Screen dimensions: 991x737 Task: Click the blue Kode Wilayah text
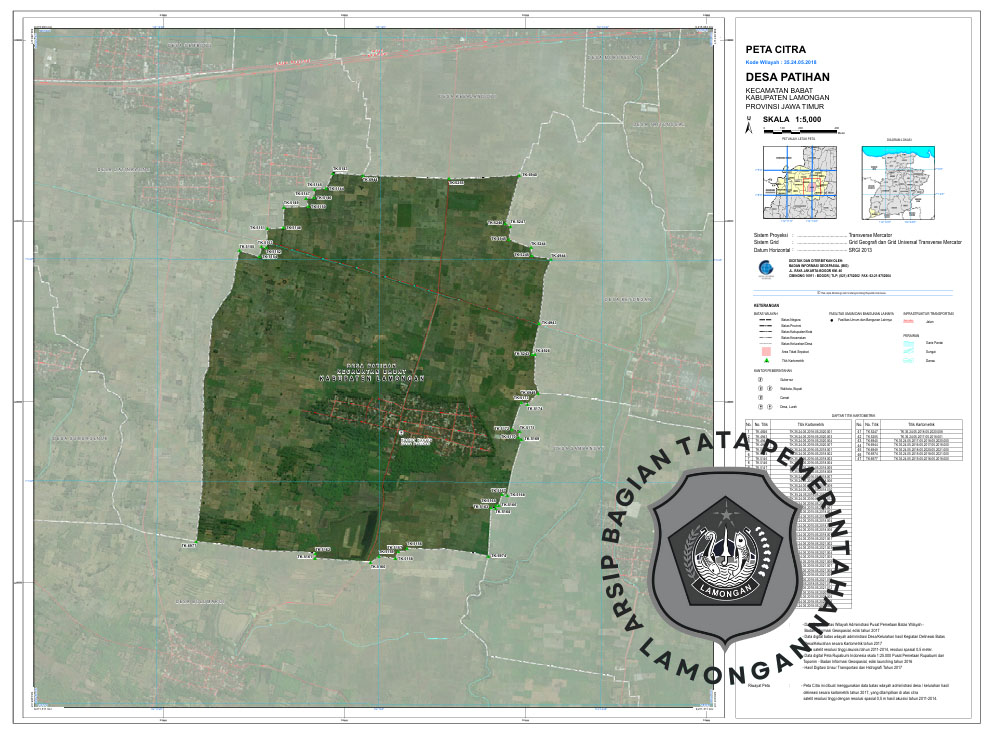tap(781, 62)
